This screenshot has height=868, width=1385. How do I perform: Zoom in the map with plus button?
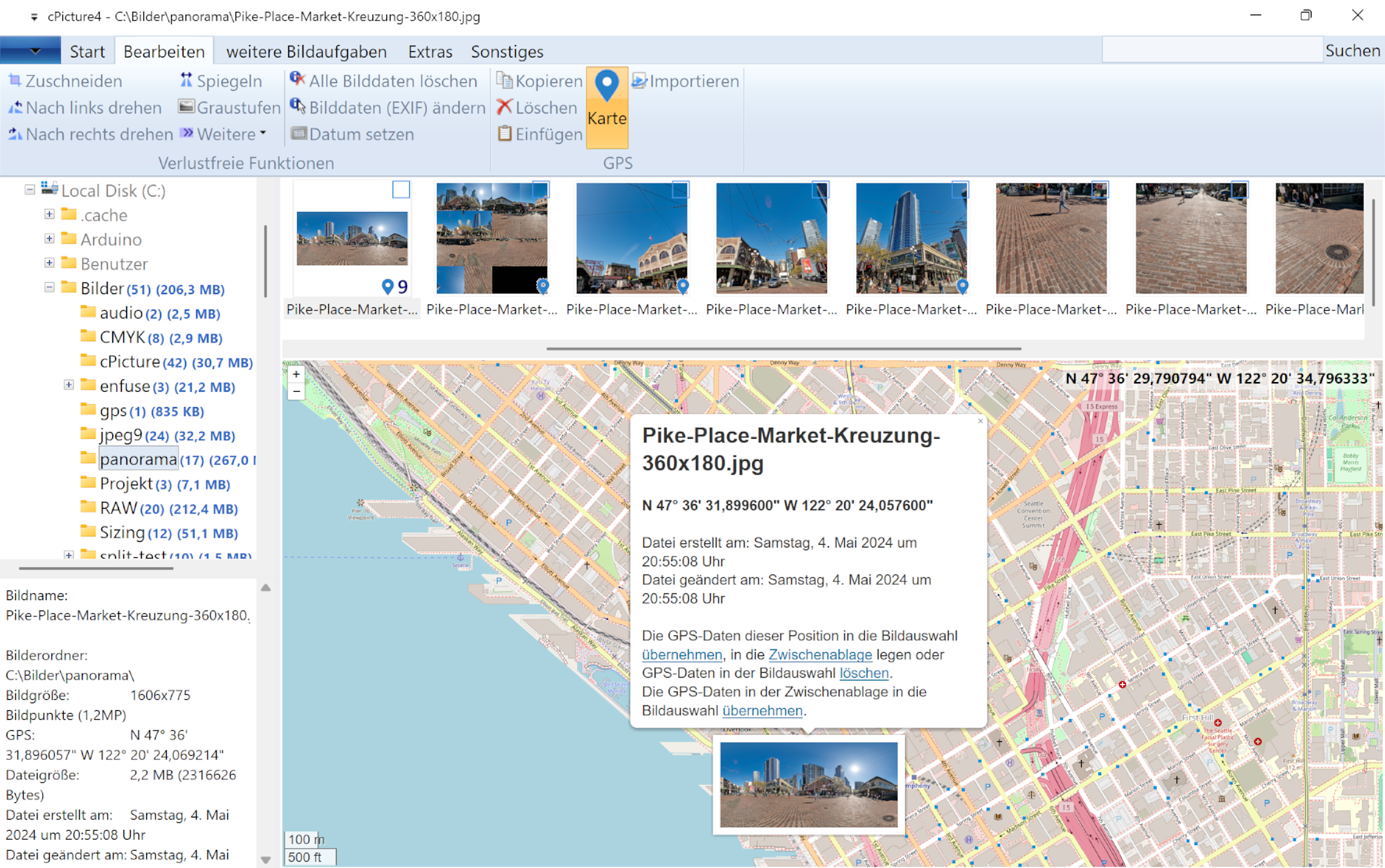[x=296, y=374]
